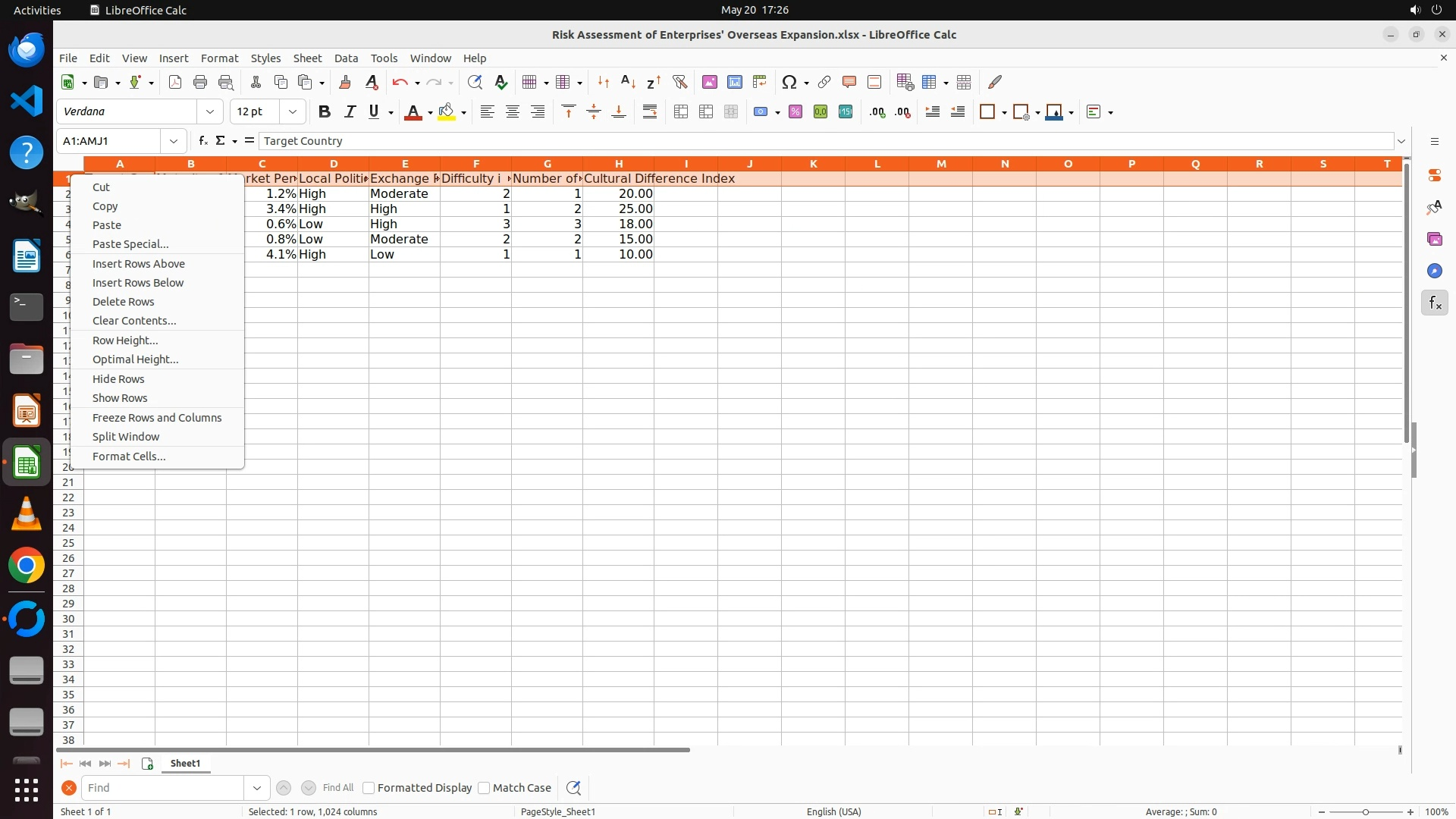Toggle the Match Case checkbox

(x=484, y=788)
